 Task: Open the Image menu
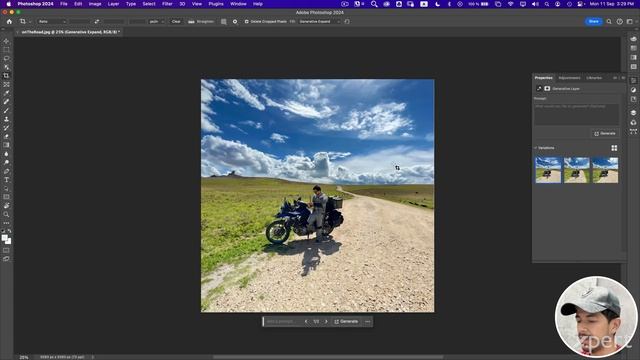95,4
